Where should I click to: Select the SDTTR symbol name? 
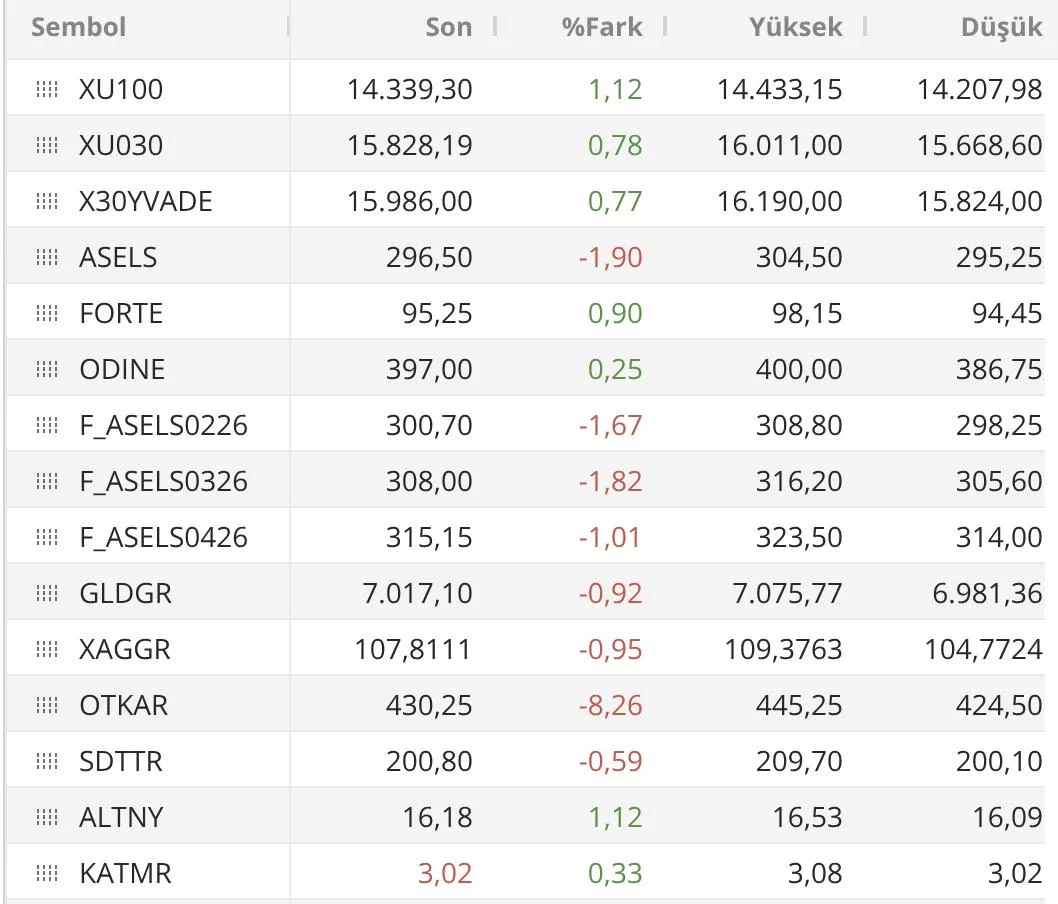tap(120, 762)
